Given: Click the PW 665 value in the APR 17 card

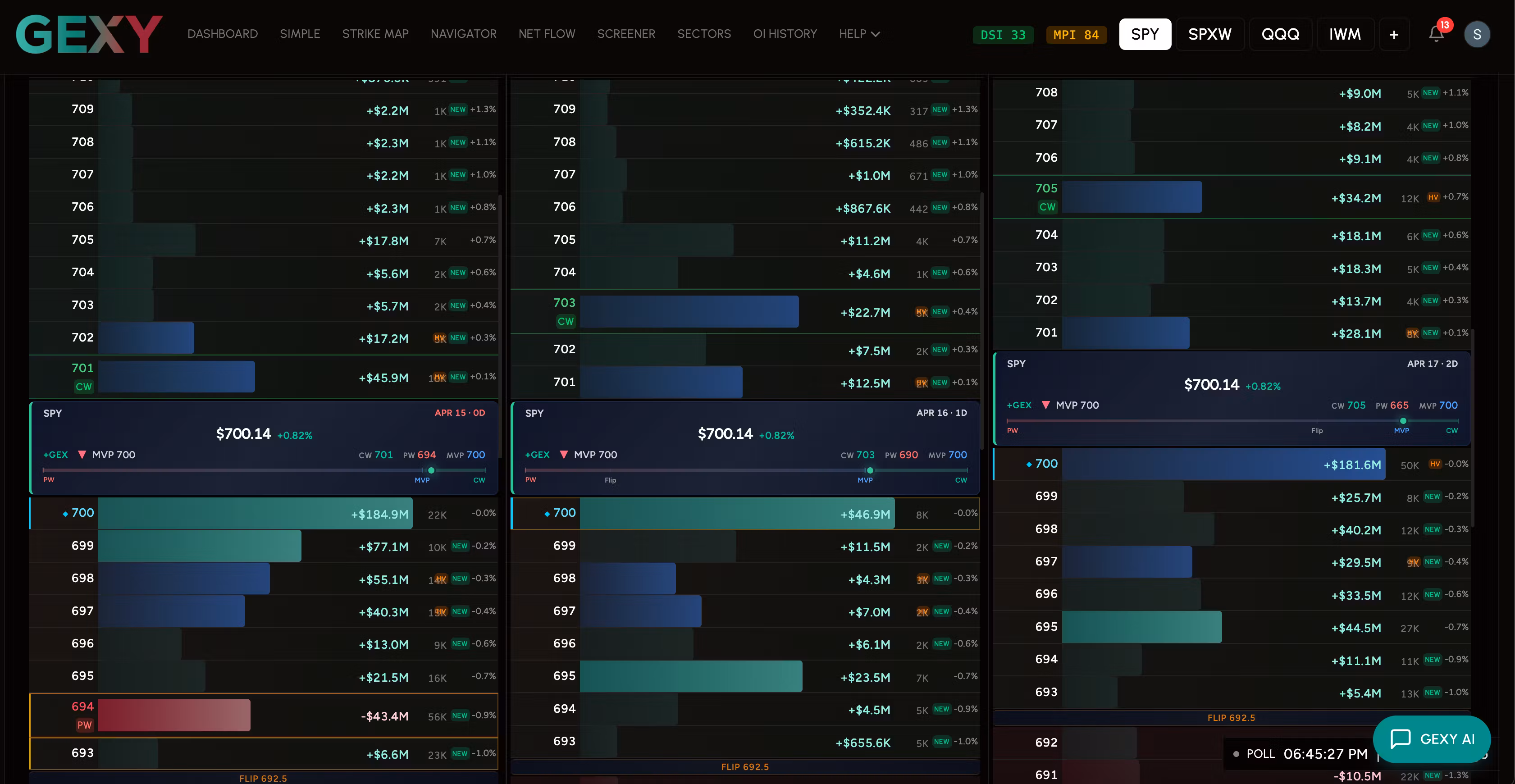Looking at the screenshot, I should point(1392,405).
